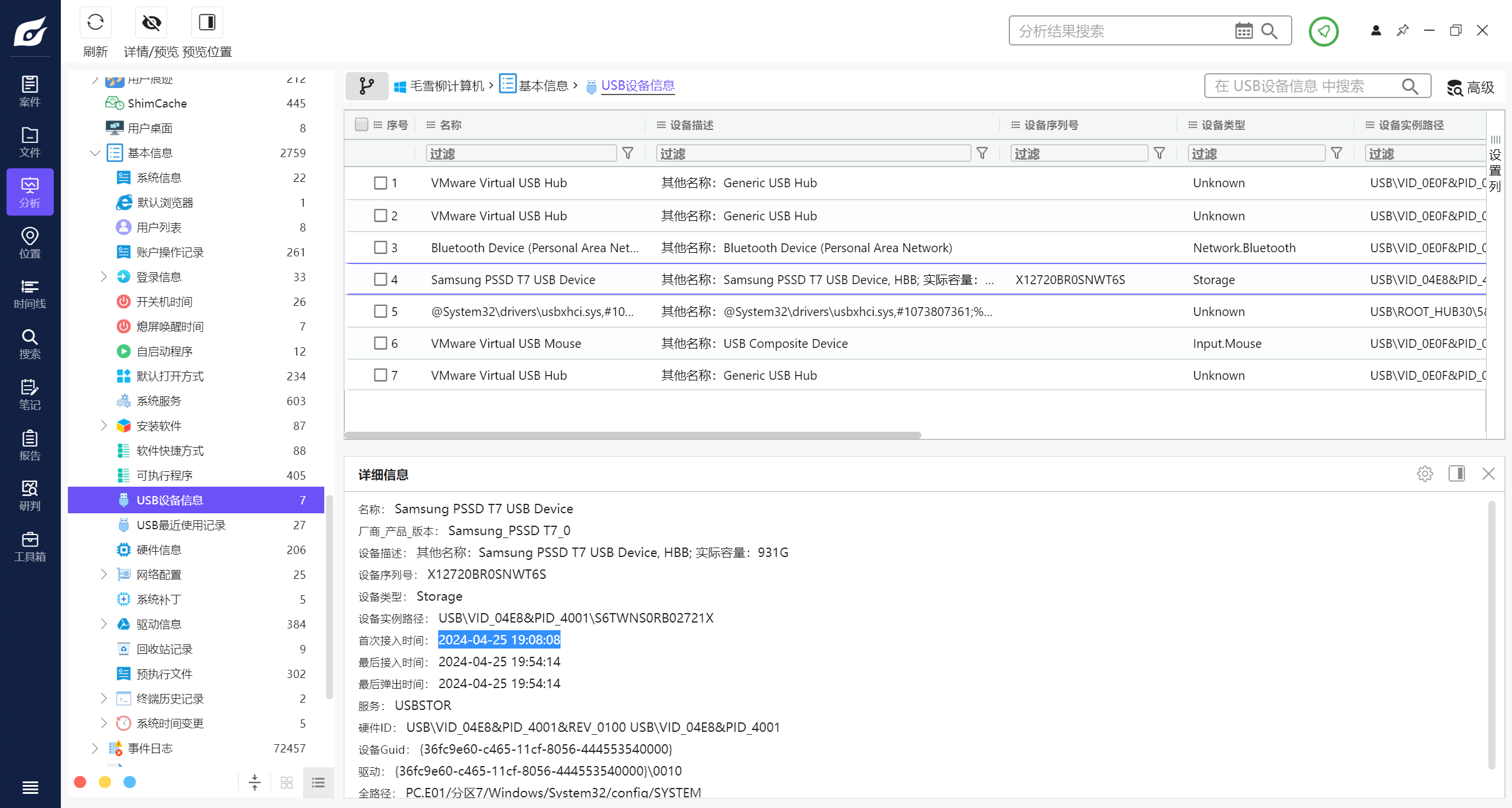1512x808 pixels.
Task: Expand the 安装软件 tree node
Action: pyautogui.click(x=104, y=425)
